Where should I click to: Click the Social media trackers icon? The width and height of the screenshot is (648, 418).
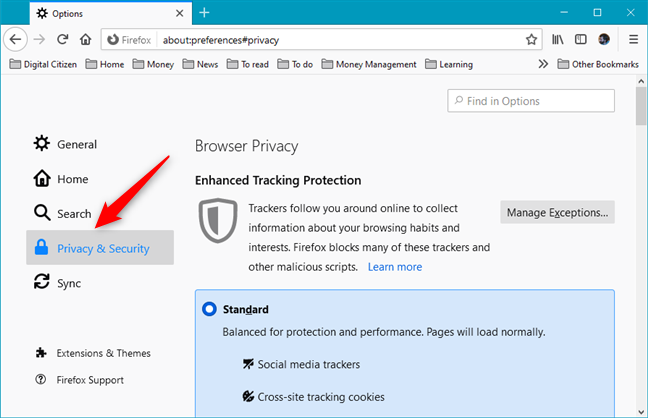coord(248,364)
